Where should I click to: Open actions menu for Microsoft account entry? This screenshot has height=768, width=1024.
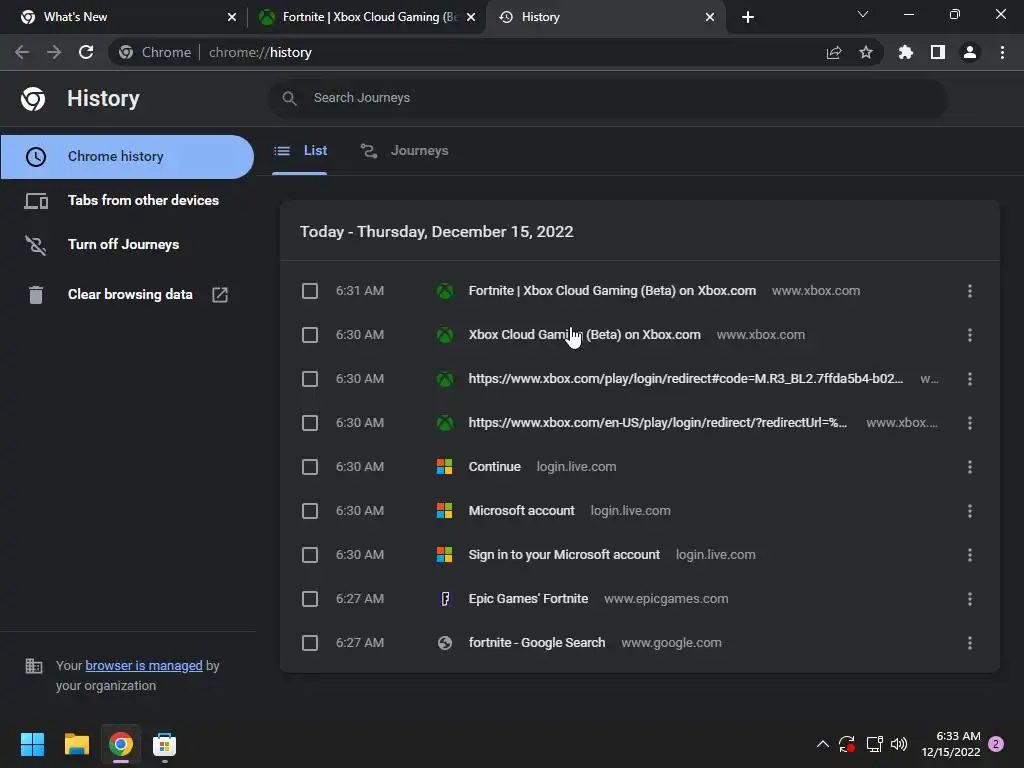pyautogui.click(x=970, y=511)
